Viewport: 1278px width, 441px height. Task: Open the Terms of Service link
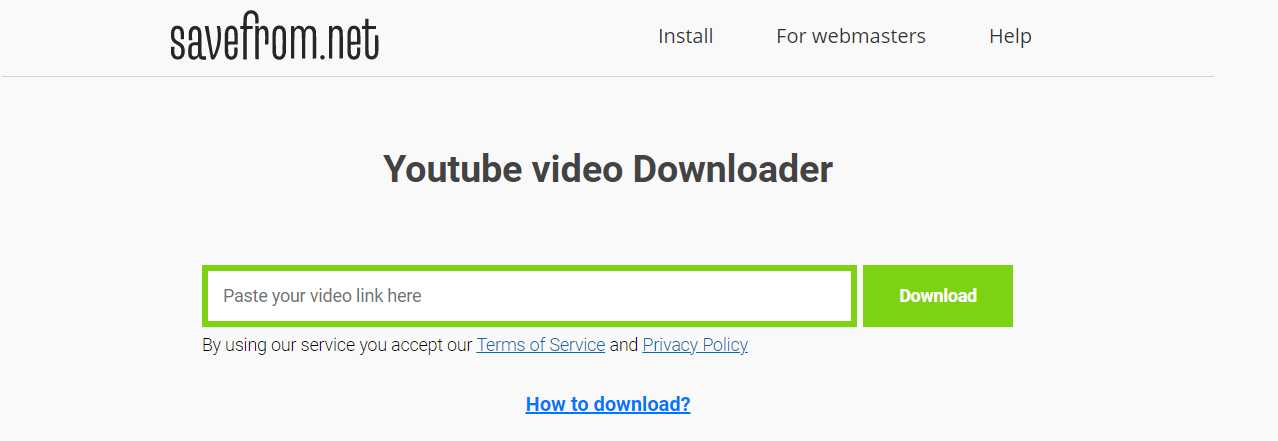pos(541,345)
